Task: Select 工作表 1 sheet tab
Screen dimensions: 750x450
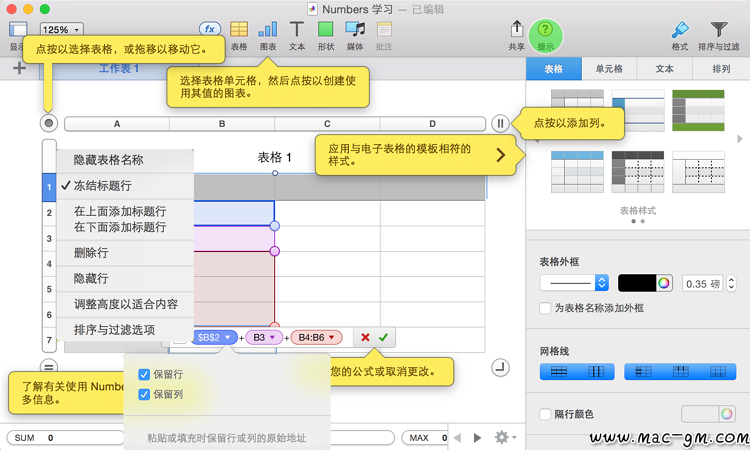Action: point(119,68)
